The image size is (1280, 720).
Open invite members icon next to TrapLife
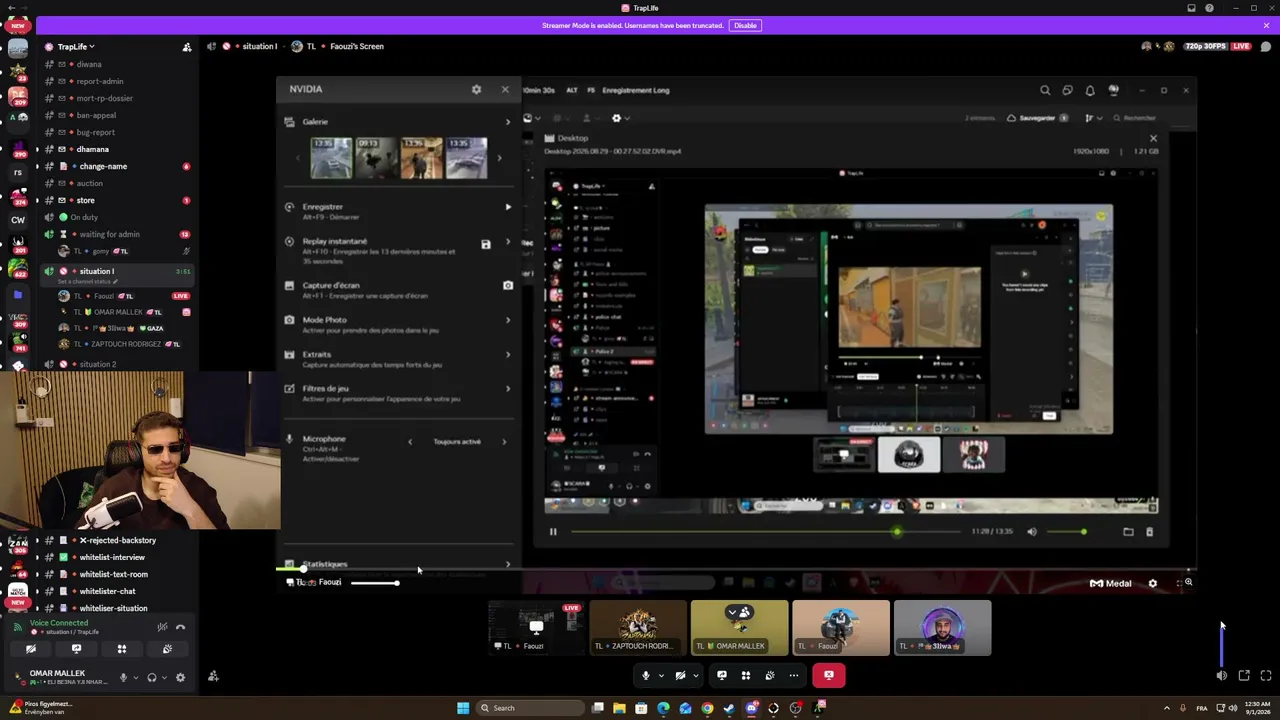[x=186, y=47]
